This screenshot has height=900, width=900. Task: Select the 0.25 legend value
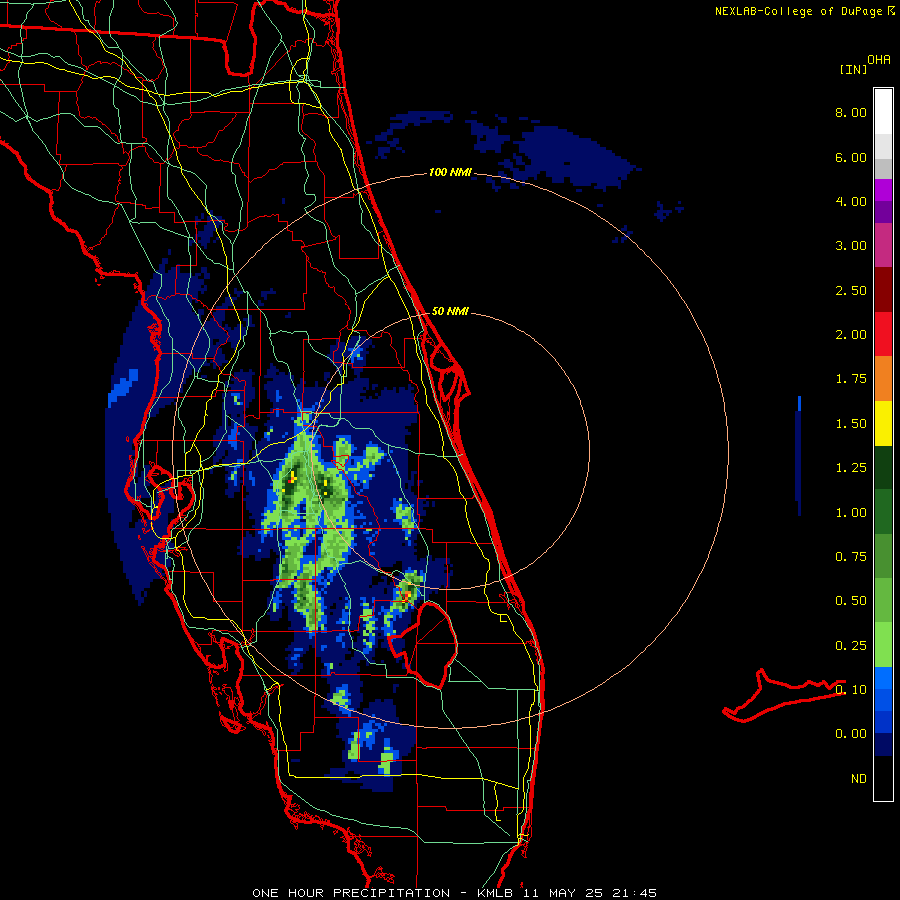click(851, 646)
